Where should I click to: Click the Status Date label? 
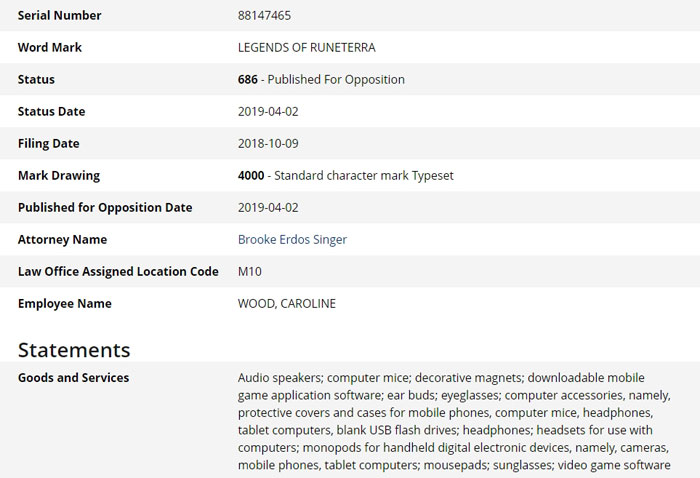[51, 112]
